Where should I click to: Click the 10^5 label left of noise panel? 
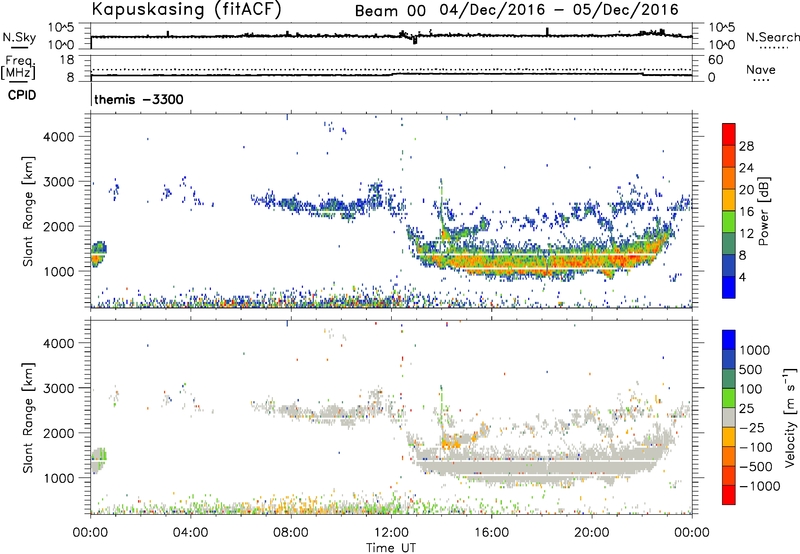point(61,28)
